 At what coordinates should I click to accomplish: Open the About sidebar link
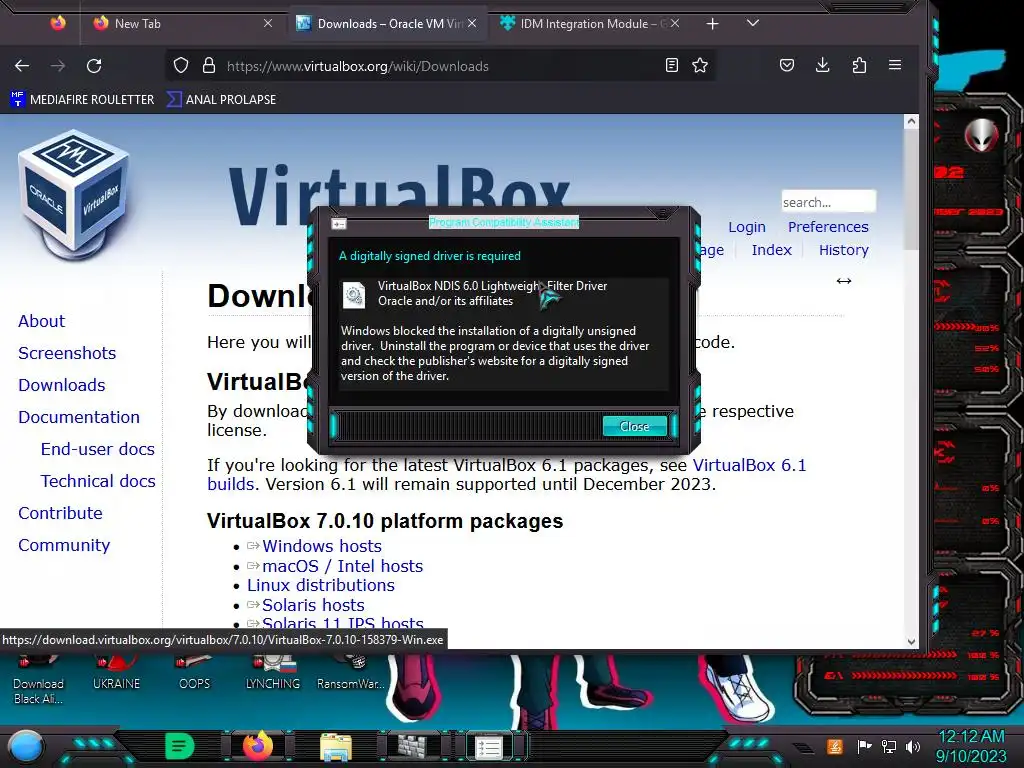(42, 321)
